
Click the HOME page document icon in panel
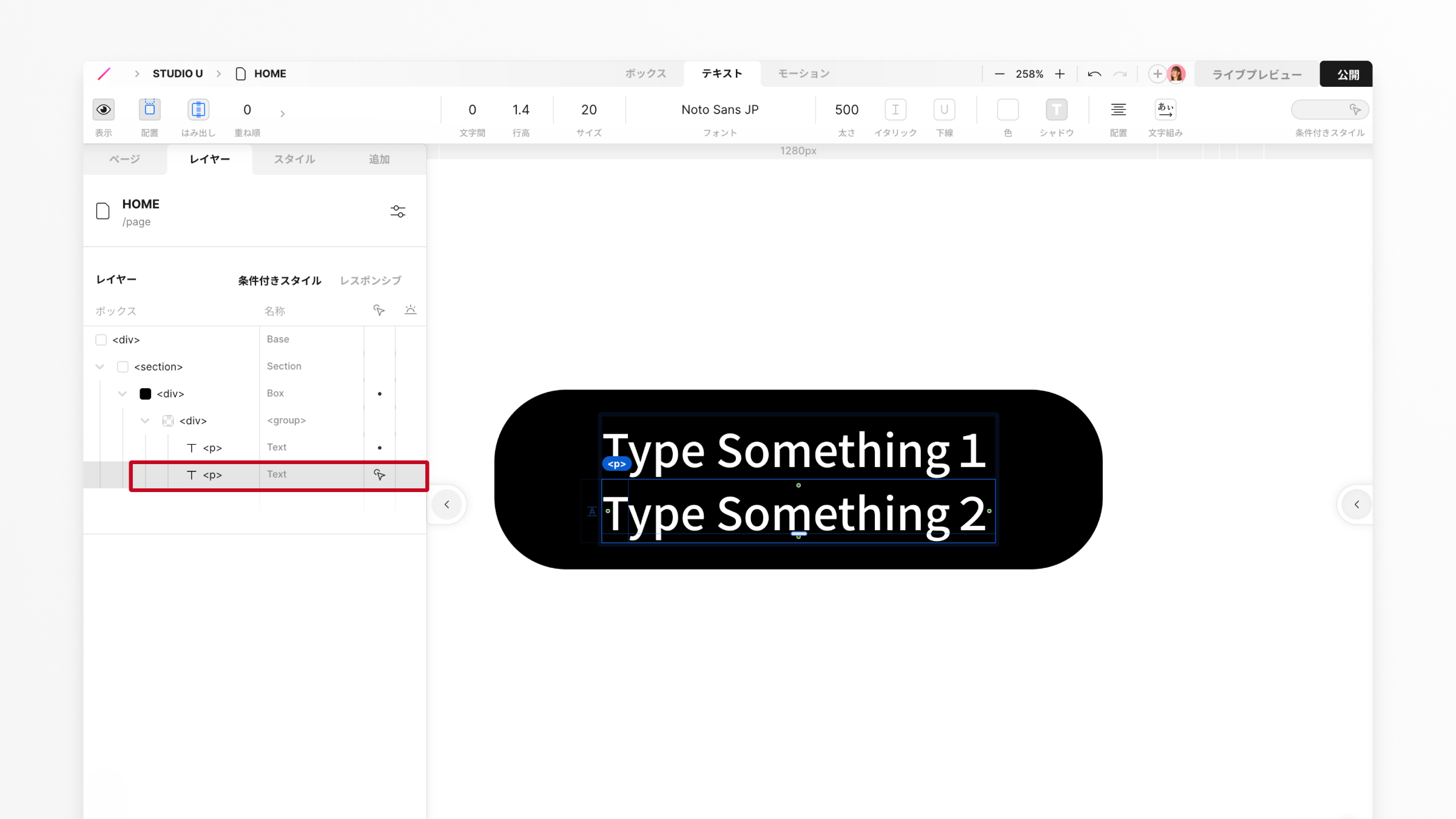[103, 211]
